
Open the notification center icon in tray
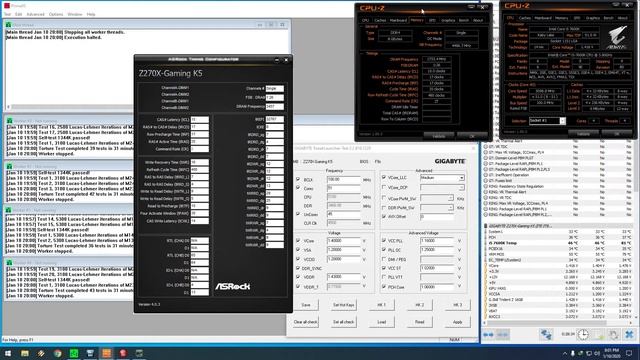629,353
